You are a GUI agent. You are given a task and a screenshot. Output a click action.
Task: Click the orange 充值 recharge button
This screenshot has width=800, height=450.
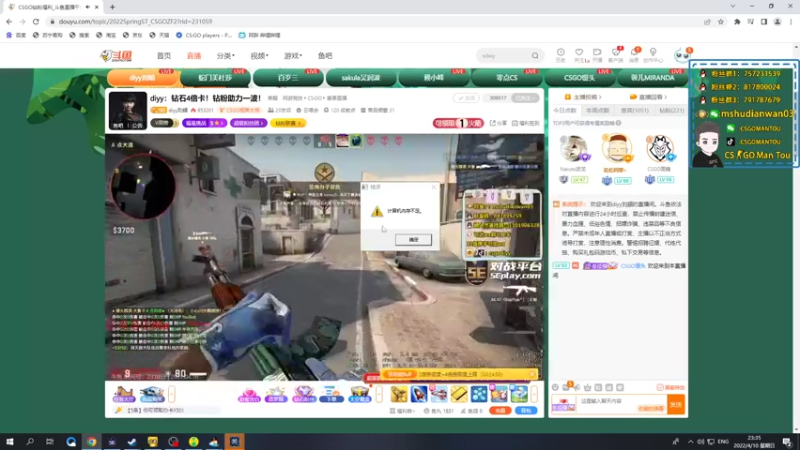click(500, 411)
